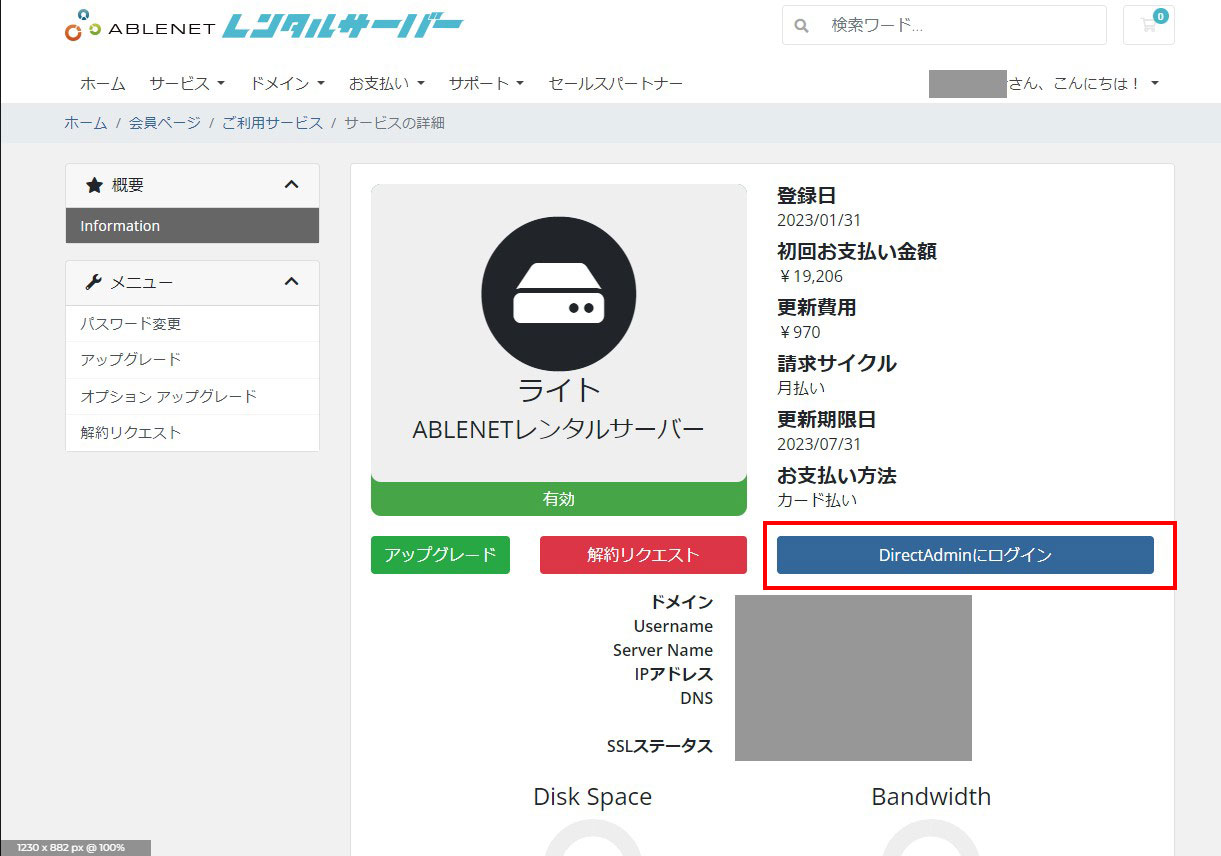
Task: Open the セールスパートナー menu item
Action: (616, 83)
